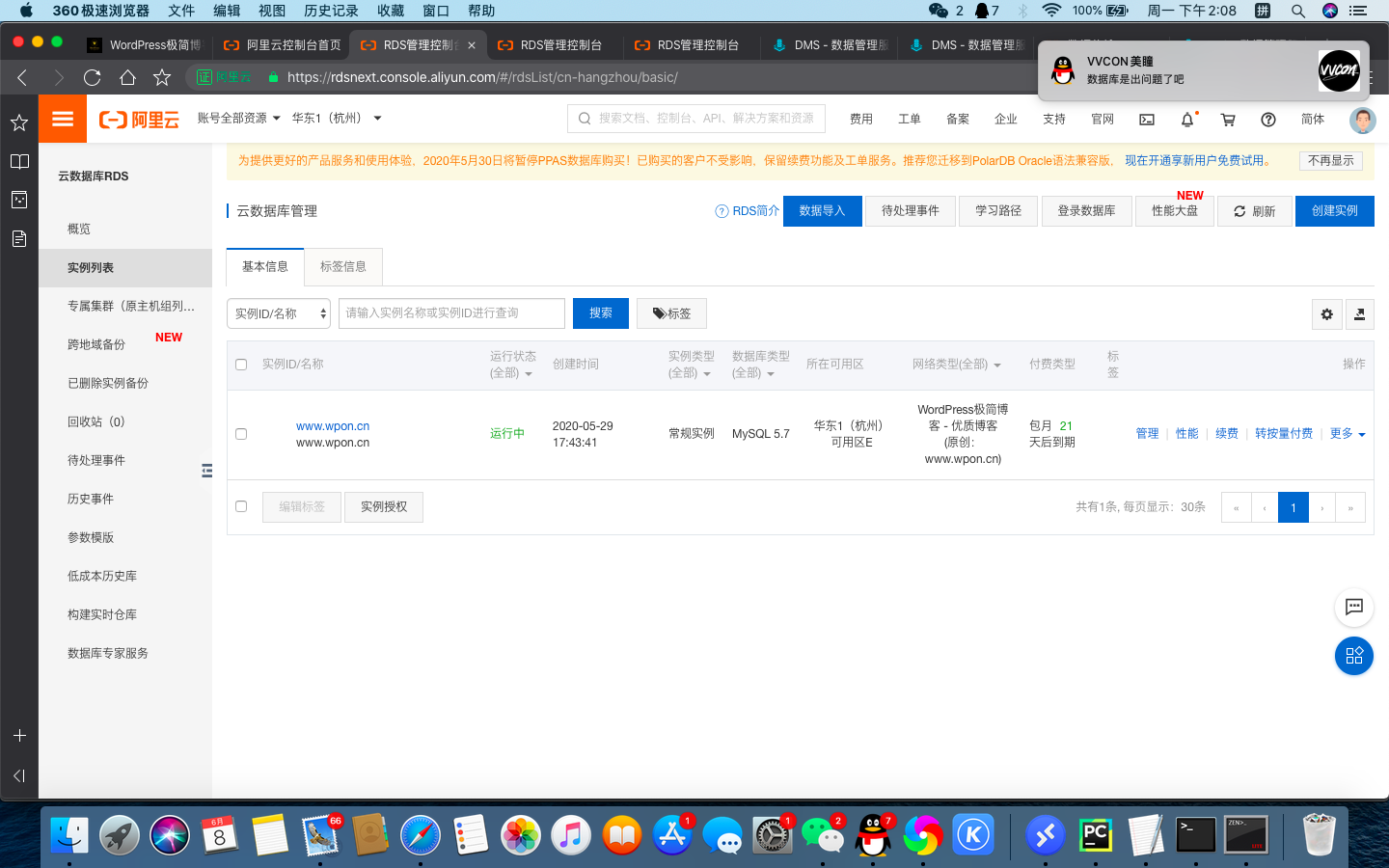Dismiss banner with do-not-show-again button
The width and height of the screenshot is (1389, 868).
1331,161
